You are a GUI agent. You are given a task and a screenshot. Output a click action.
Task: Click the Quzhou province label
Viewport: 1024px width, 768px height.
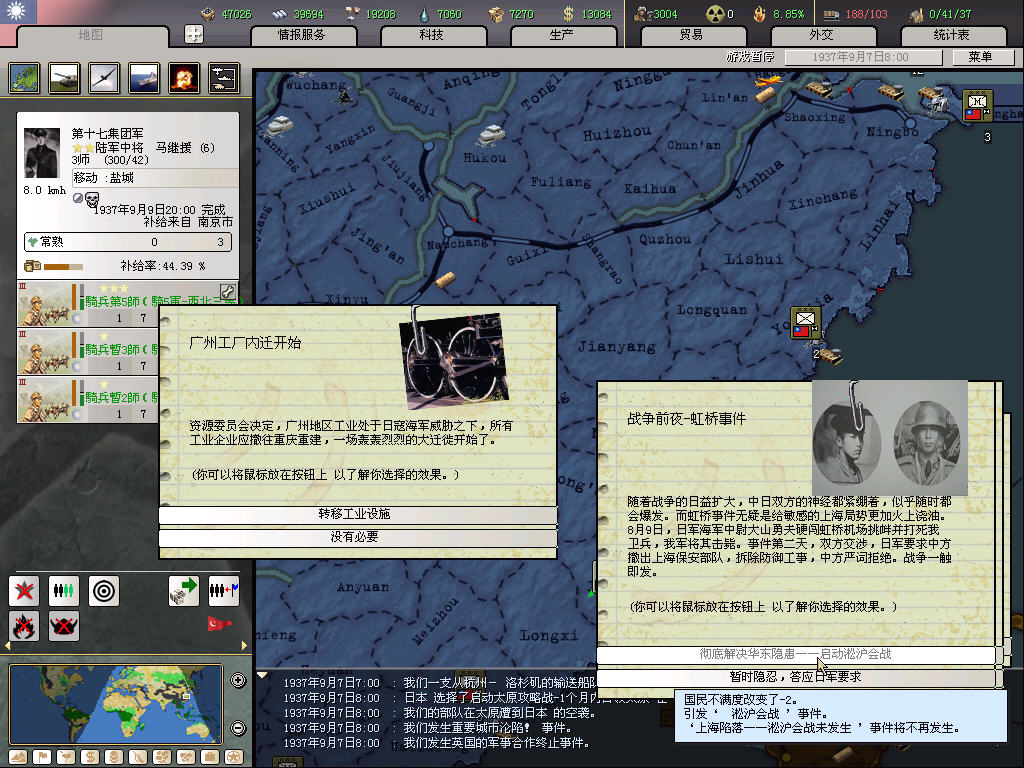click(665, 239)
